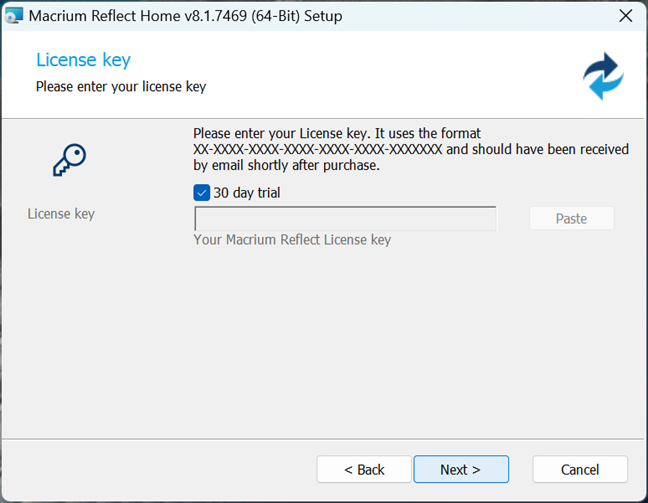Uncheck the 30 day trial checkbox

click(202, 192)
